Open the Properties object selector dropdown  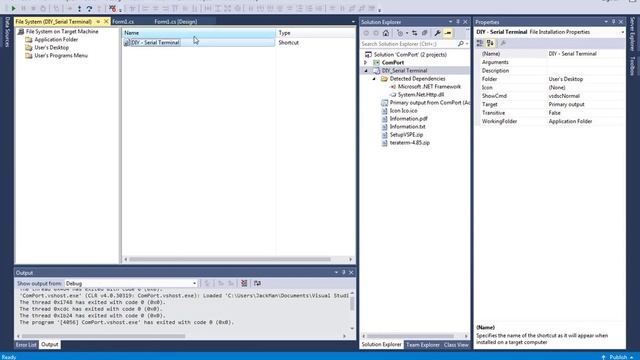pos(622,32)
